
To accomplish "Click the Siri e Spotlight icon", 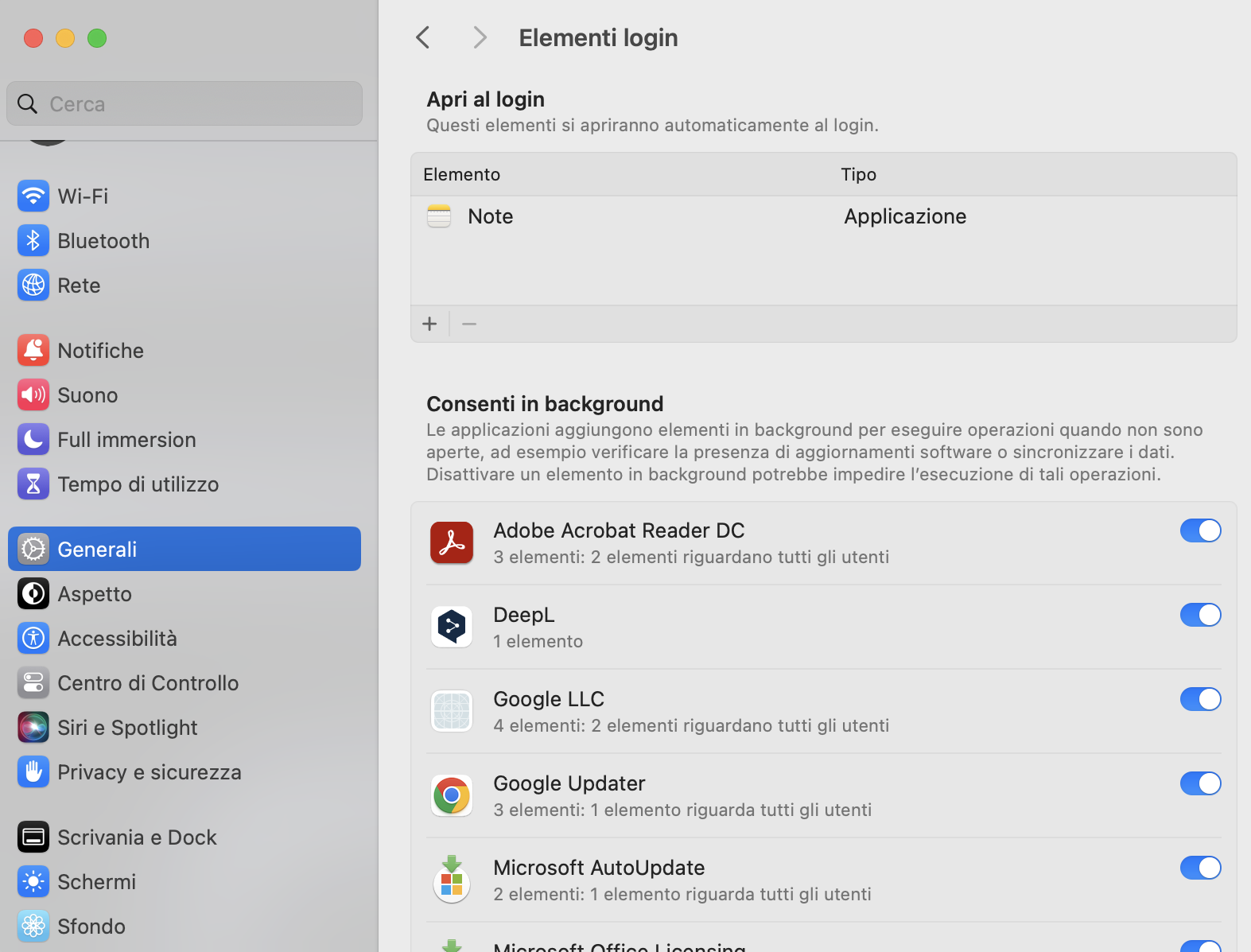I will 33,727.
